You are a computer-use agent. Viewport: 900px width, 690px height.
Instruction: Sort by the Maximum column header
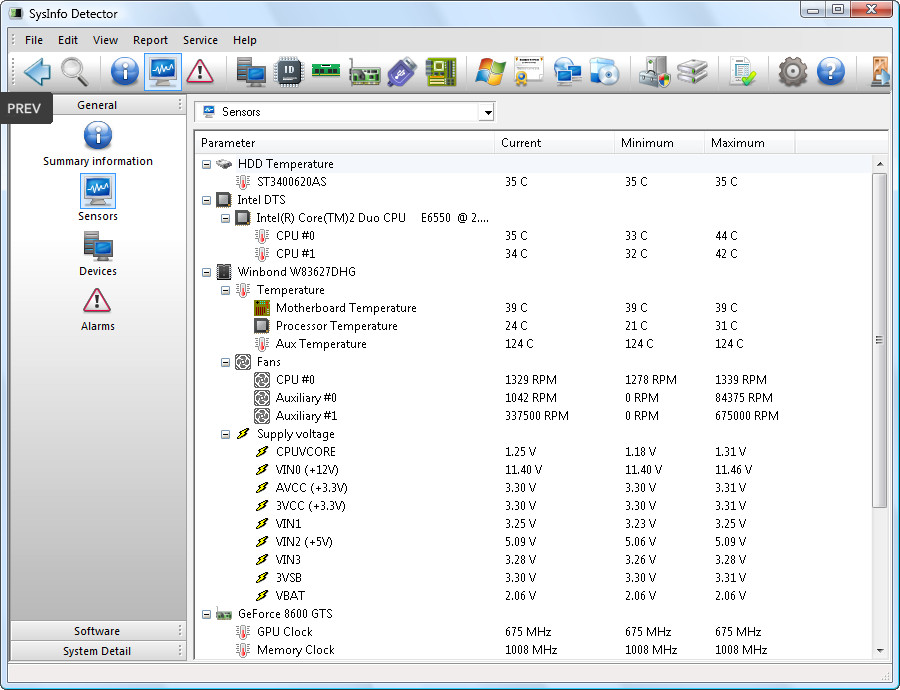(750, 143)
